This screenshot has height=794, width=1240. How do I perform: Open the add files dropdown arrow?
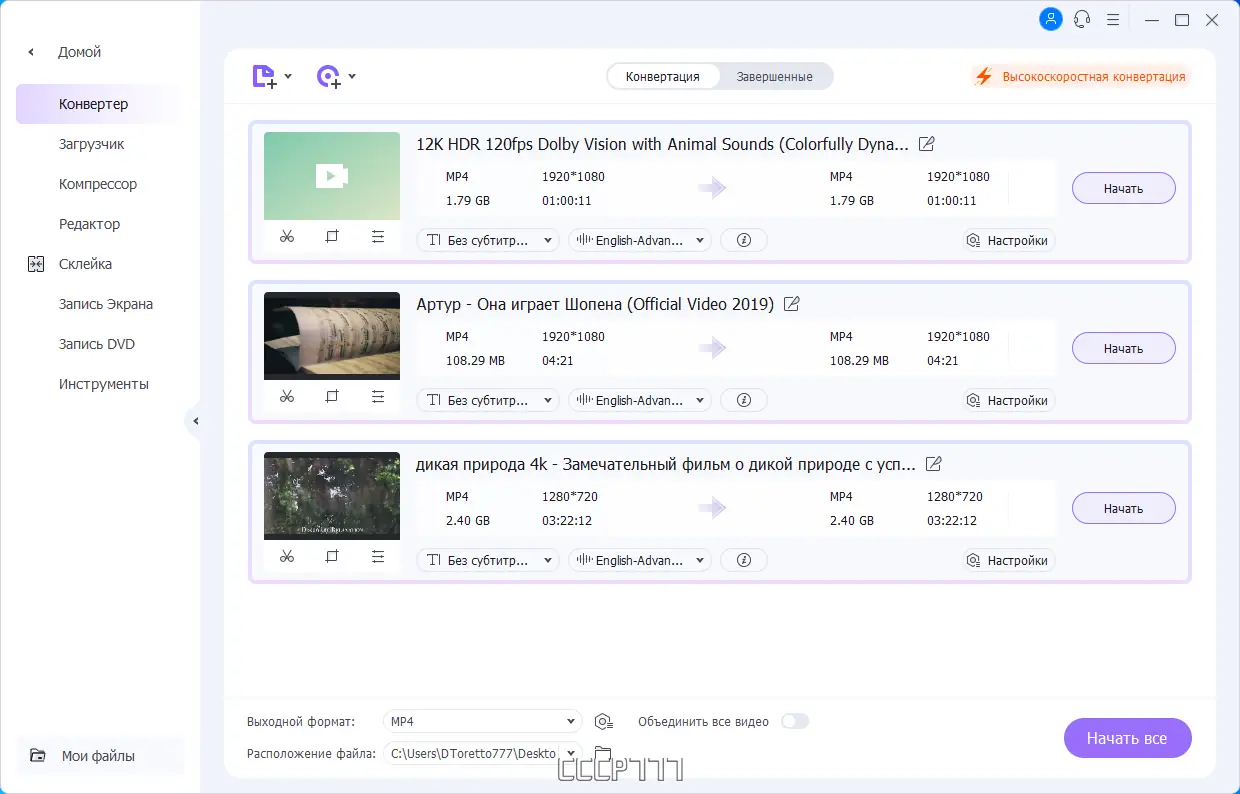288,76
